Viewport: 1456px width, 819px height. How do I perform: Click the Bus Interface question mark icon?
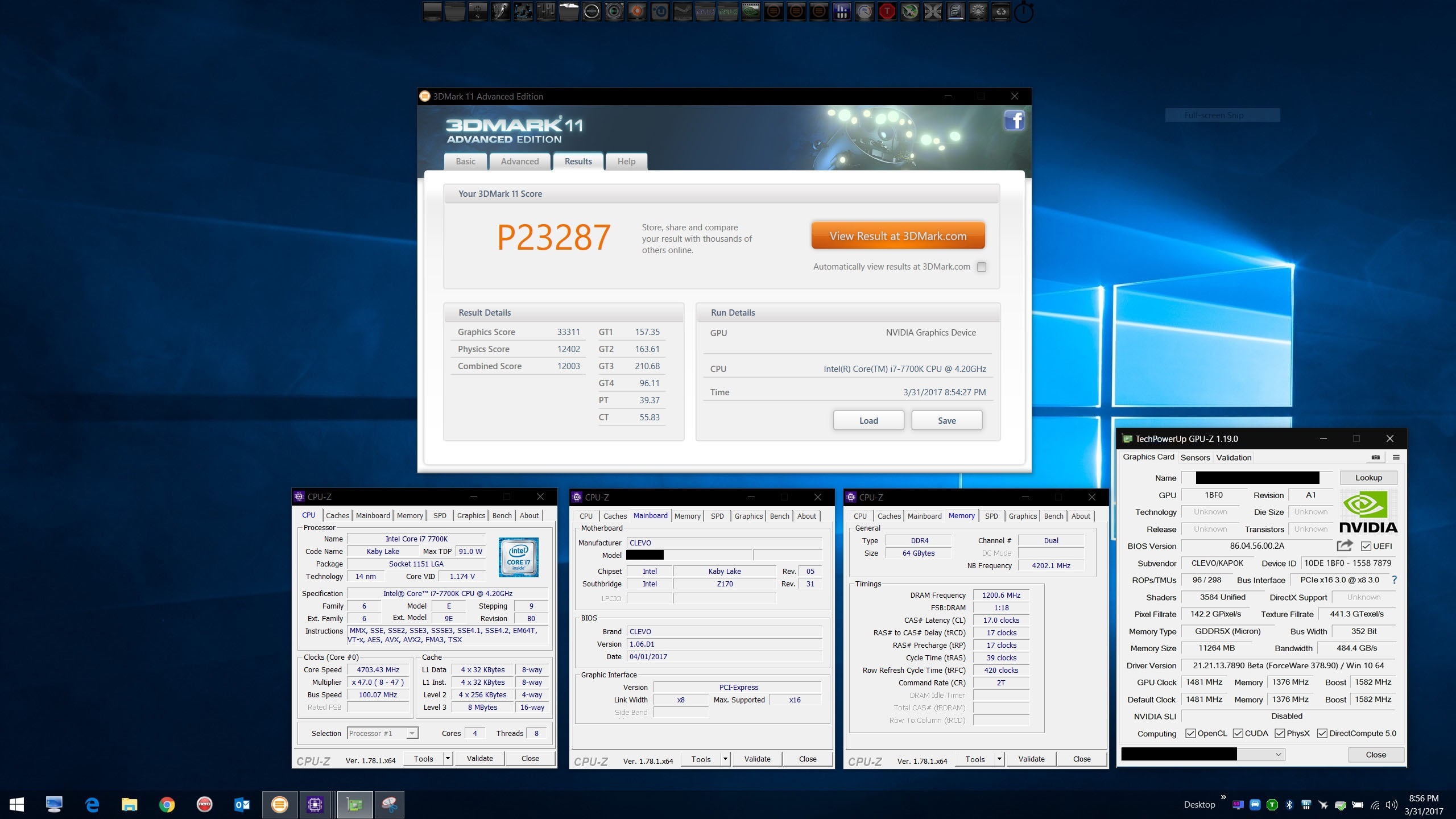click(1394, 580)
